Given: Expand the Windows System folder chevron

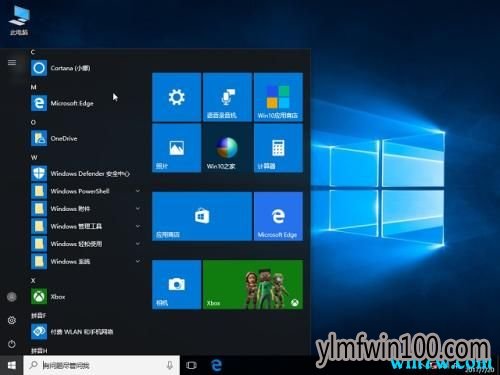Looking at the screenshot, I should pyautogui.click(x=138, y=261).
